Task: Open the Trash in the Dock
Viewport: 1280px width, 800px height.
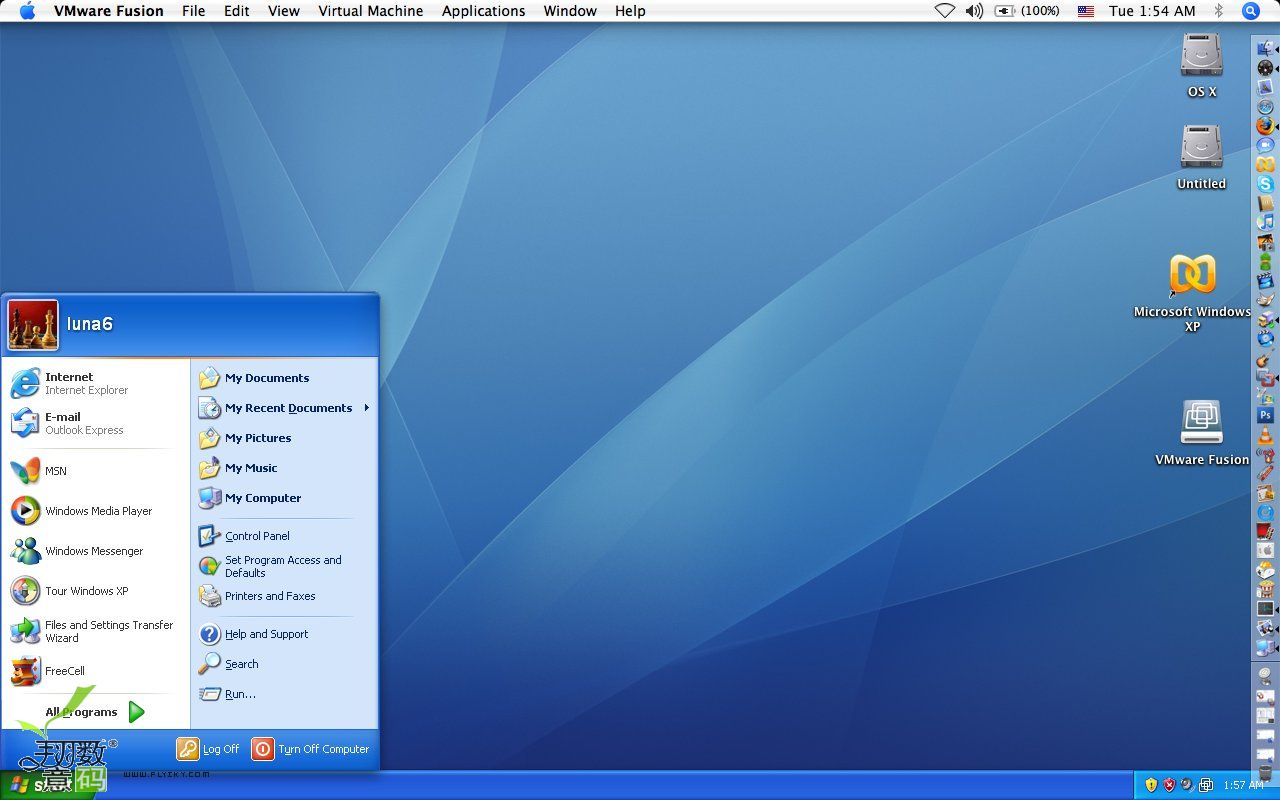Action: [1265, 772]
